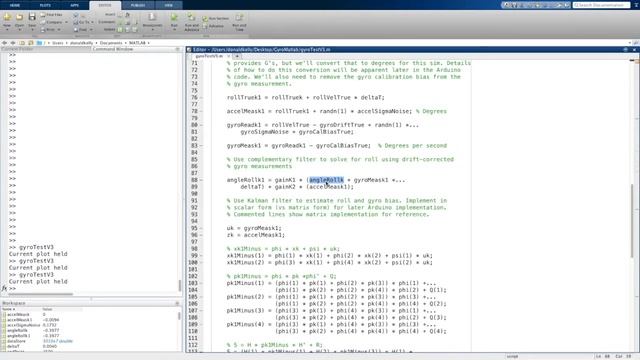Open the dropdown arrow under New
Image resolution: width=640 pixels, height=360 pixels.
[x=7, y=30]
